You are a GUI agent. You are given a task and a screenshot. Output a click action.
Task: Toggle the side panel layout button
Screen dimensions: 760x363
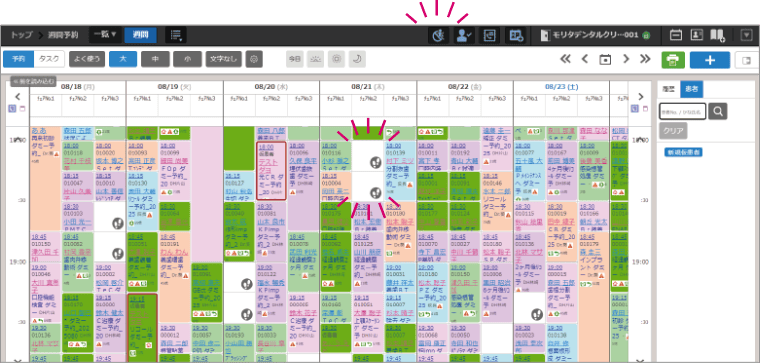(746, 60)
